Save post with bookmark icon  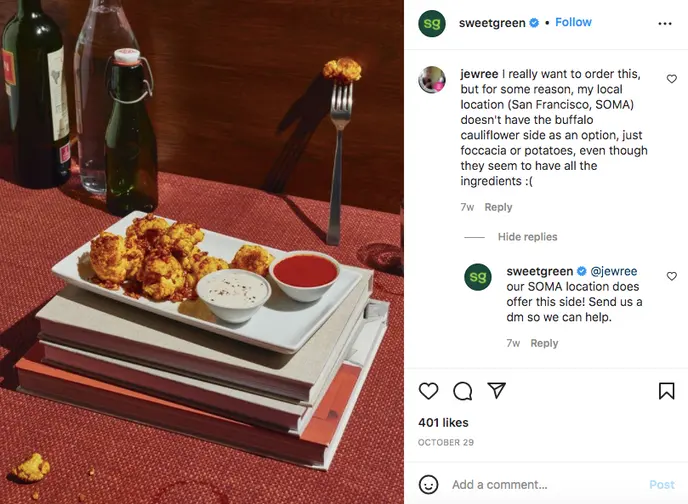pyautogui.click(x=666, y=391)
